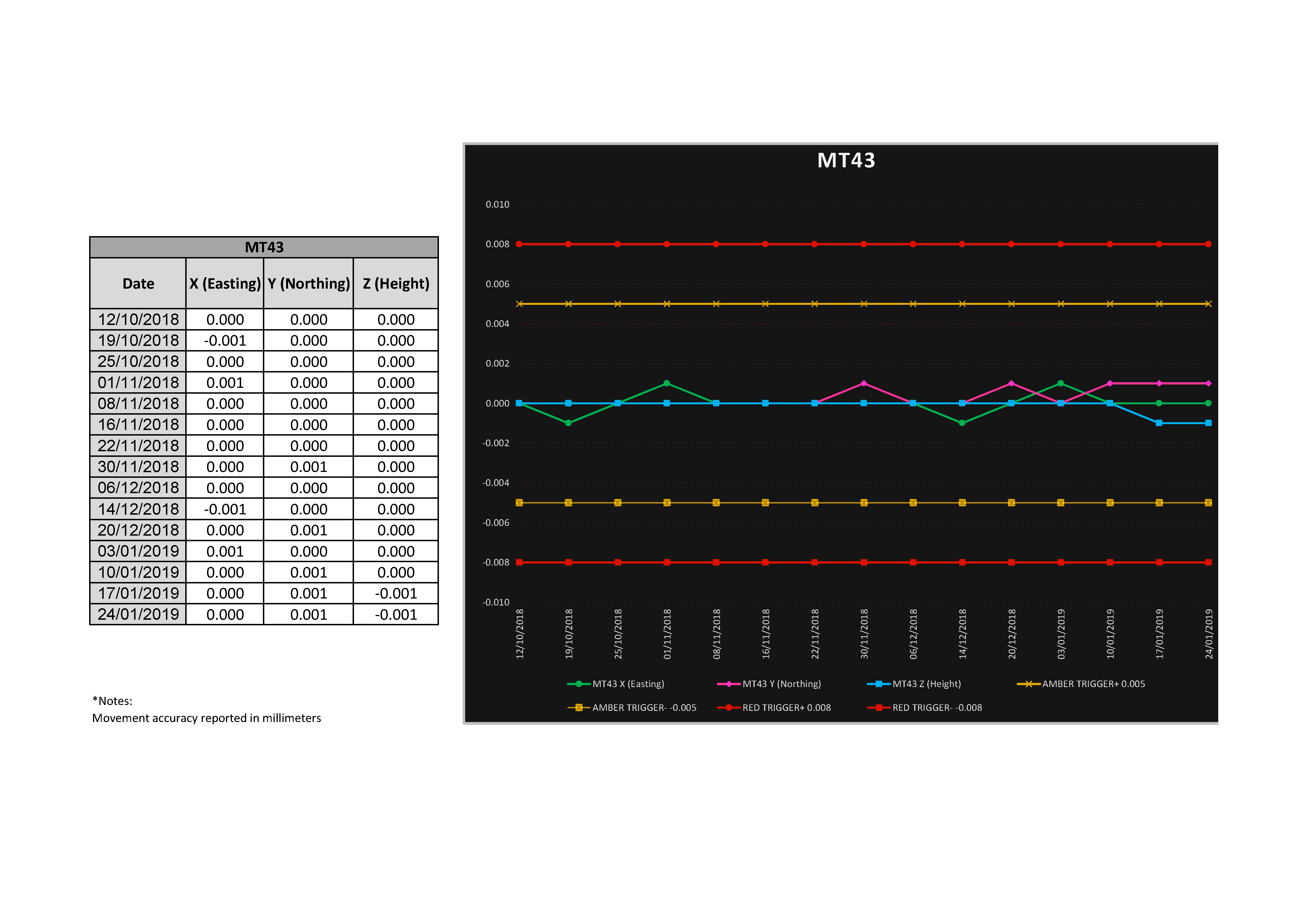
Task: Click the 12/10/2018 x-axis label on chart
Action: point(520,634)
